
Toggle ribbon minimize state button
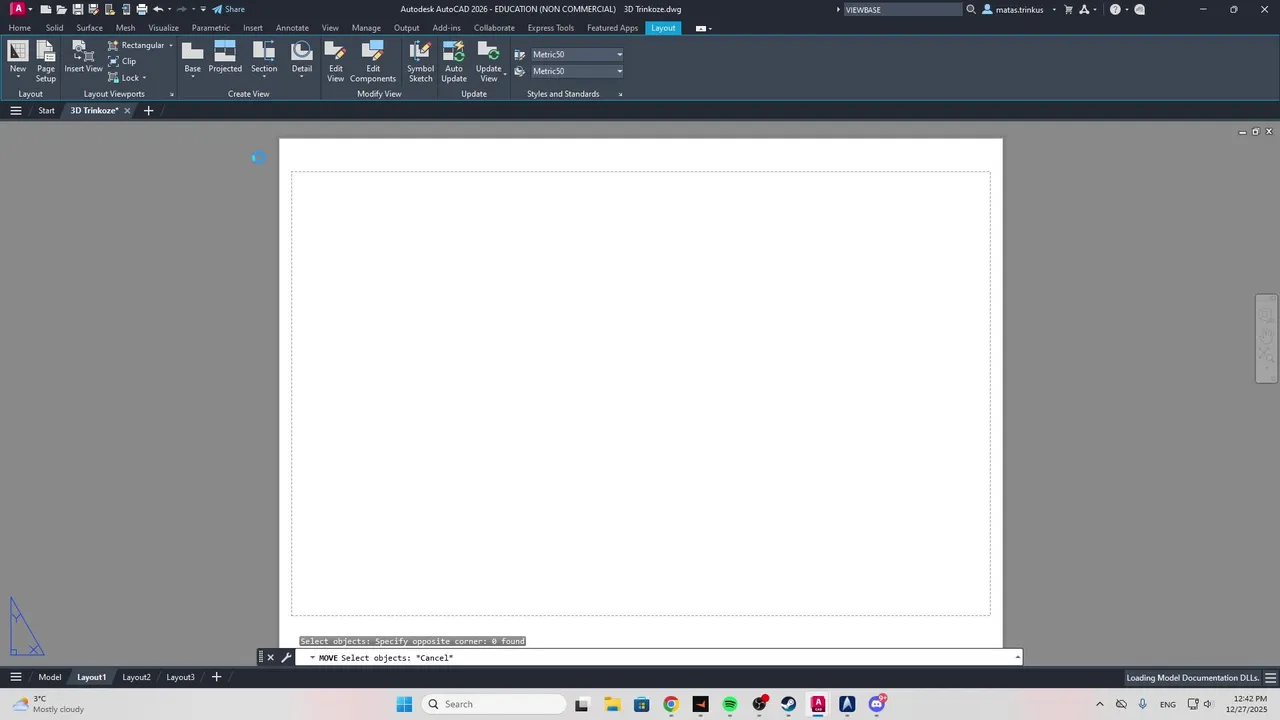702,28
